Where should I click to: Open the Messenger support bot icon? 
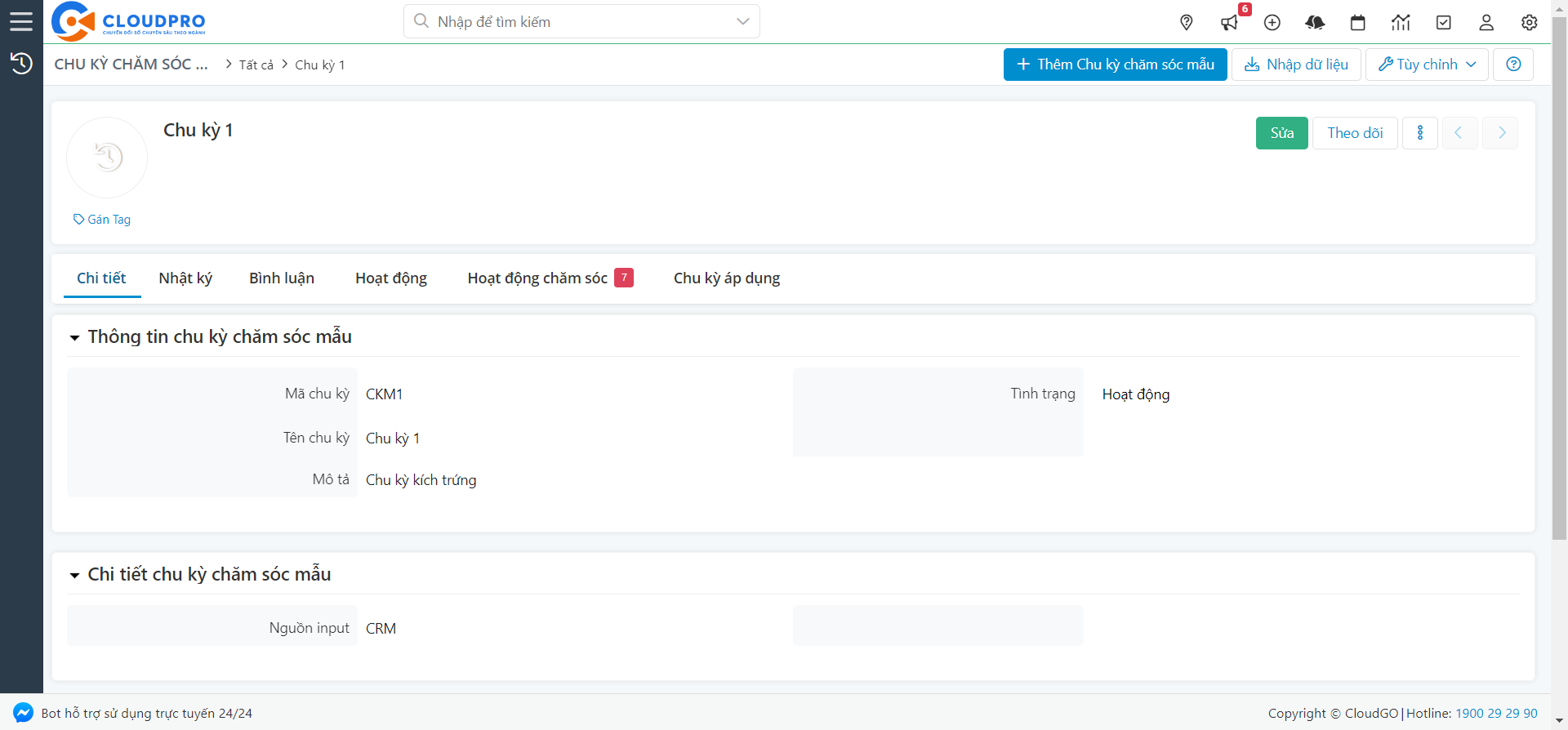point(23,713)
